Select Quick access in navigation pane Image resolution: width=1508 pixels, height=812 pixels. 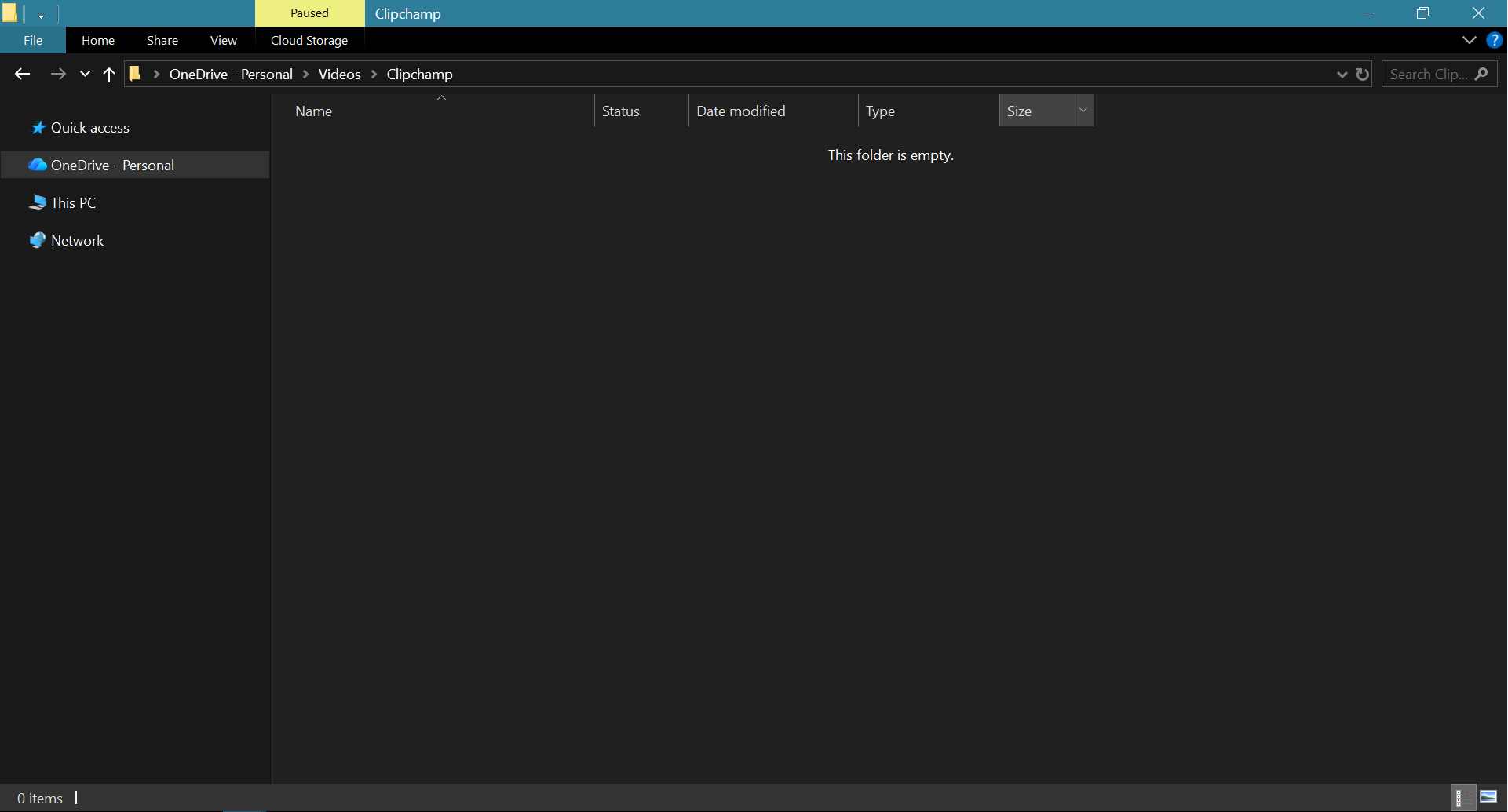(89, 128)
